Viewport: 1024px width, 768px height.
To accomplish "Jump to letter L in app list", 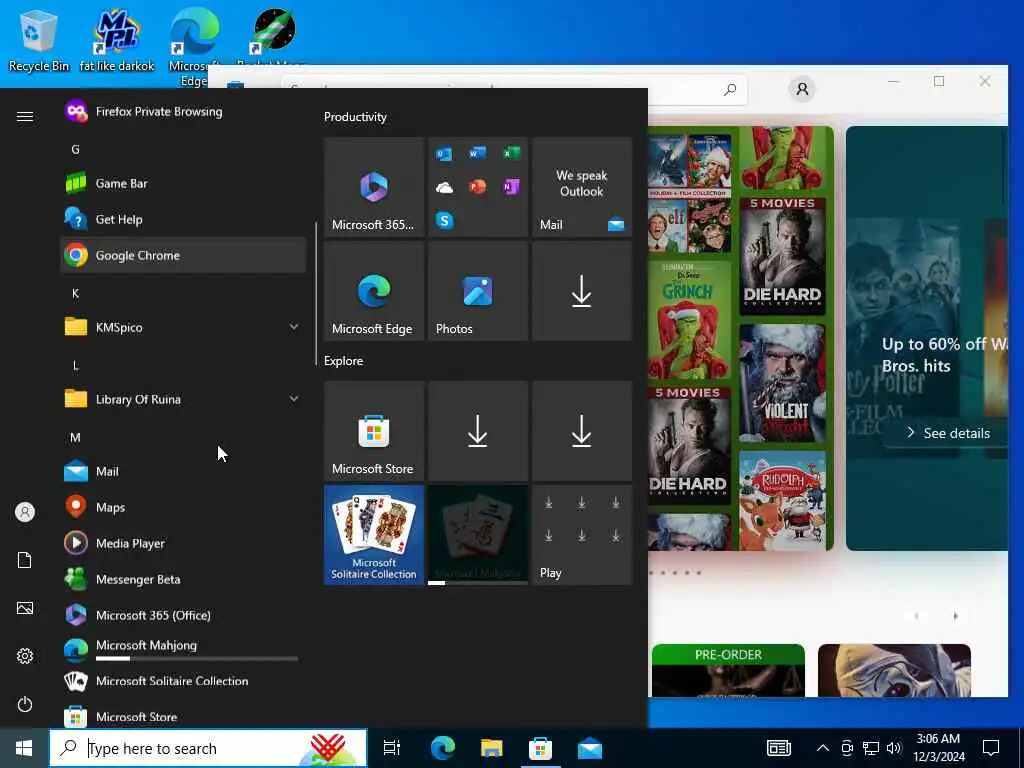I will click(75, 365).
